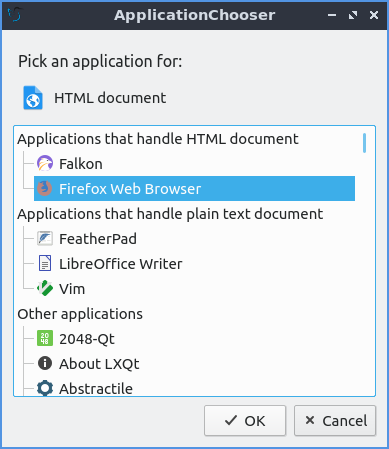Click the green Vim icon
This screenshot has height=449, width=389.
click(x=45, y=288)
